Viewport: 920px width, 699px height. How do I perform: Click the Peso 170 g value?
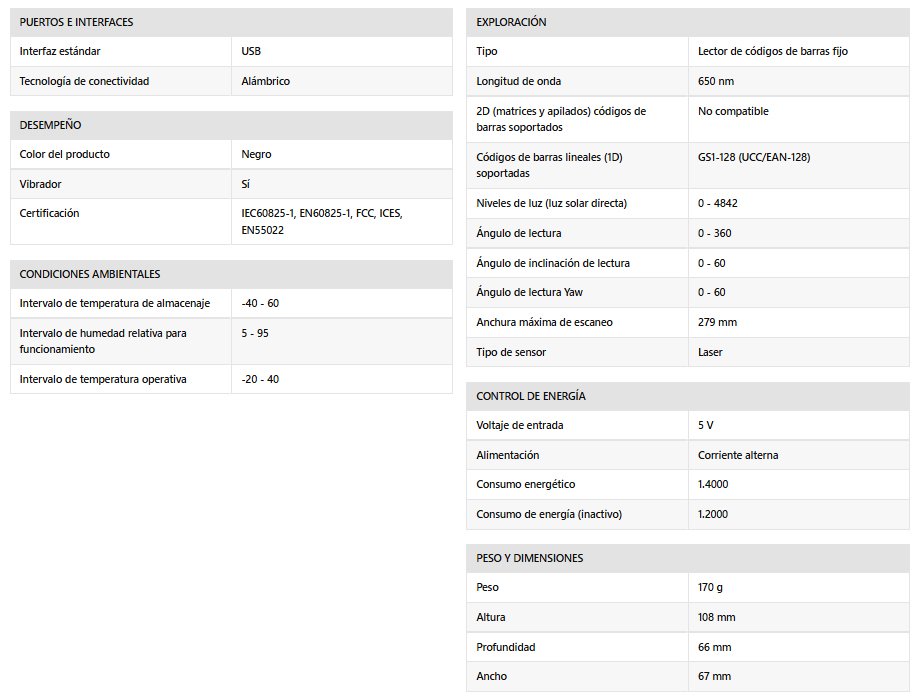[710, 587]
